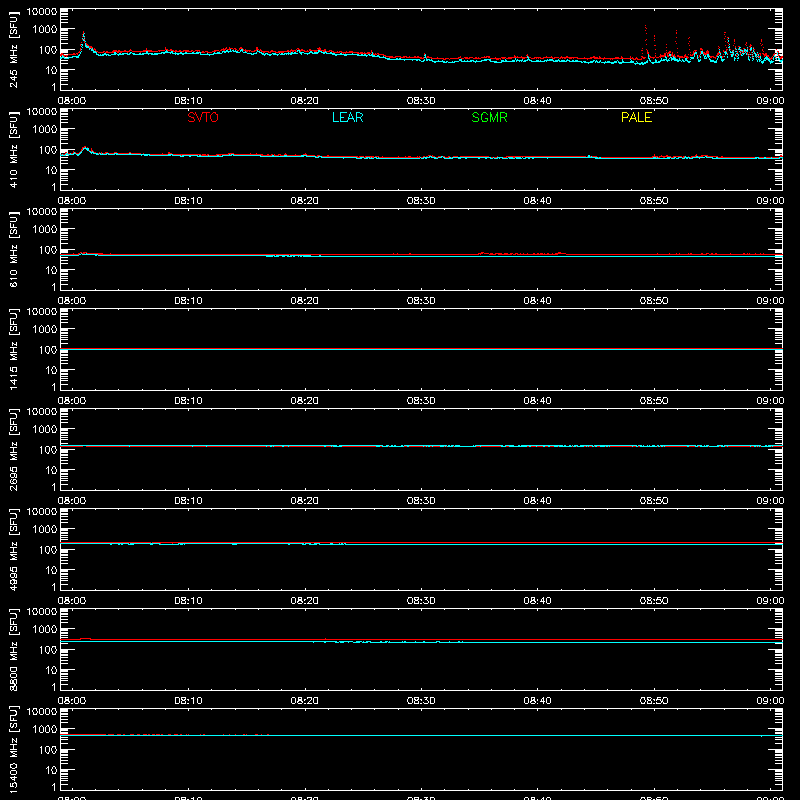Select the 10 tick label on 1415 MHz axis

51,370
